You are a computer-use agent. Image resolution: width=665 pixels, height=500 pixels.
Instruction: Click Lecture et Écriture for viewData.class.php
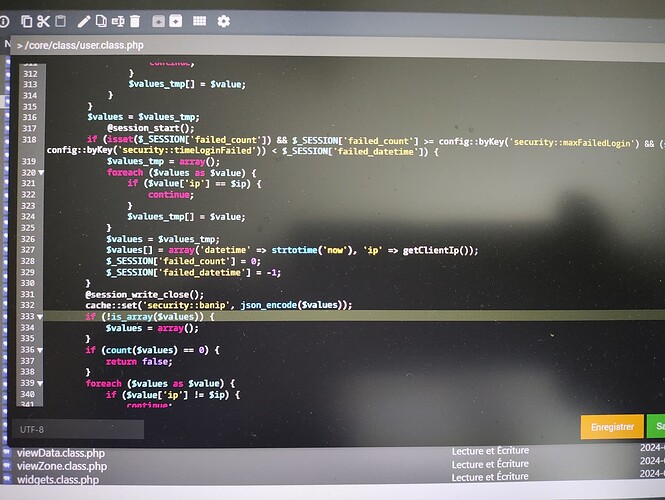click(490, 450)
